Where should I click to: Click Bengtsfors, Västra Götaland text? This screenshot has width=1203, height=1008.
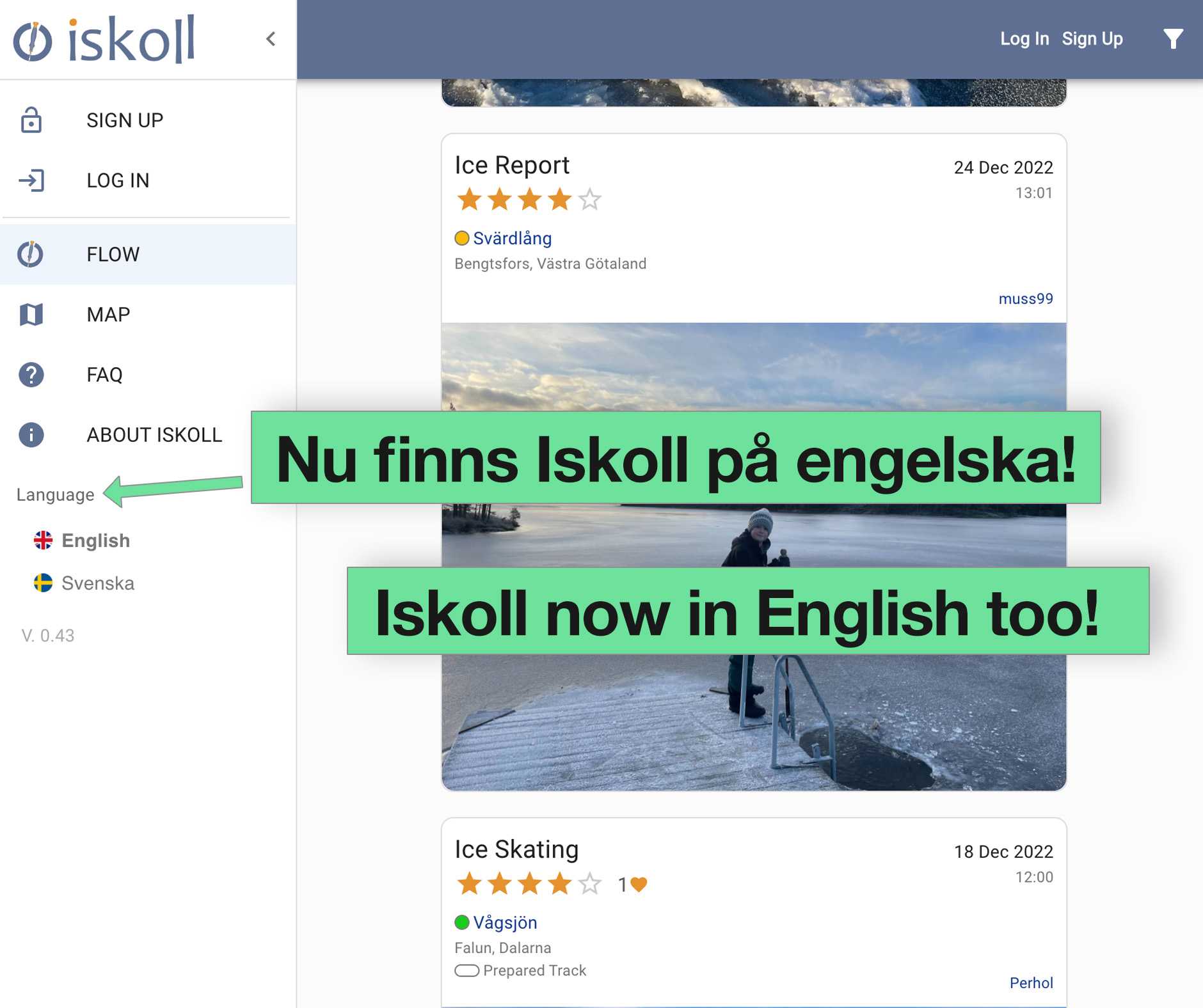pyautogui.click(x=550, y=264)
